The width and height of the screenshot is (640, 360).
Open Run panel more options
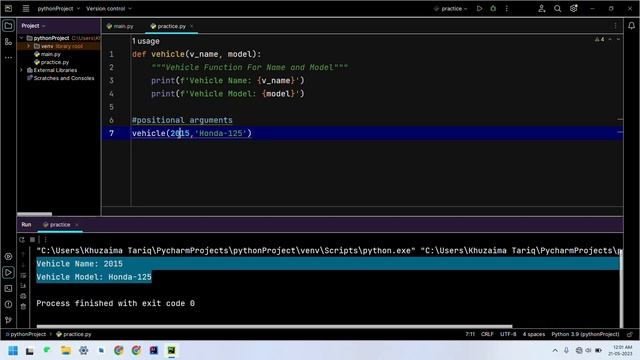pyautogui.click(x=45, y=240)
